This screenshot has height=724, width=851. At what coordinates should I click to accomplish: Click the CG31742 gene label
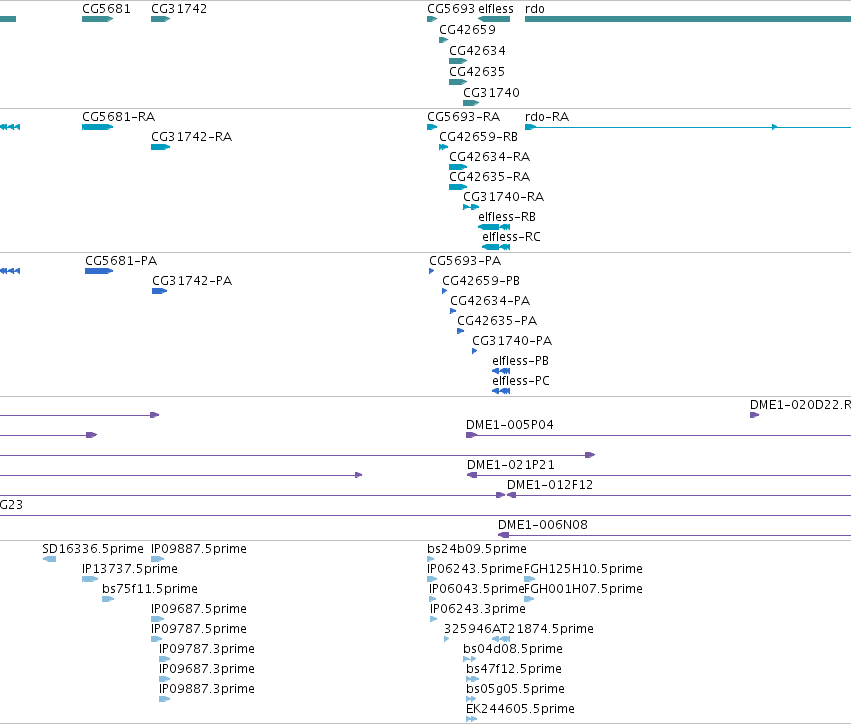coord(179,9)
